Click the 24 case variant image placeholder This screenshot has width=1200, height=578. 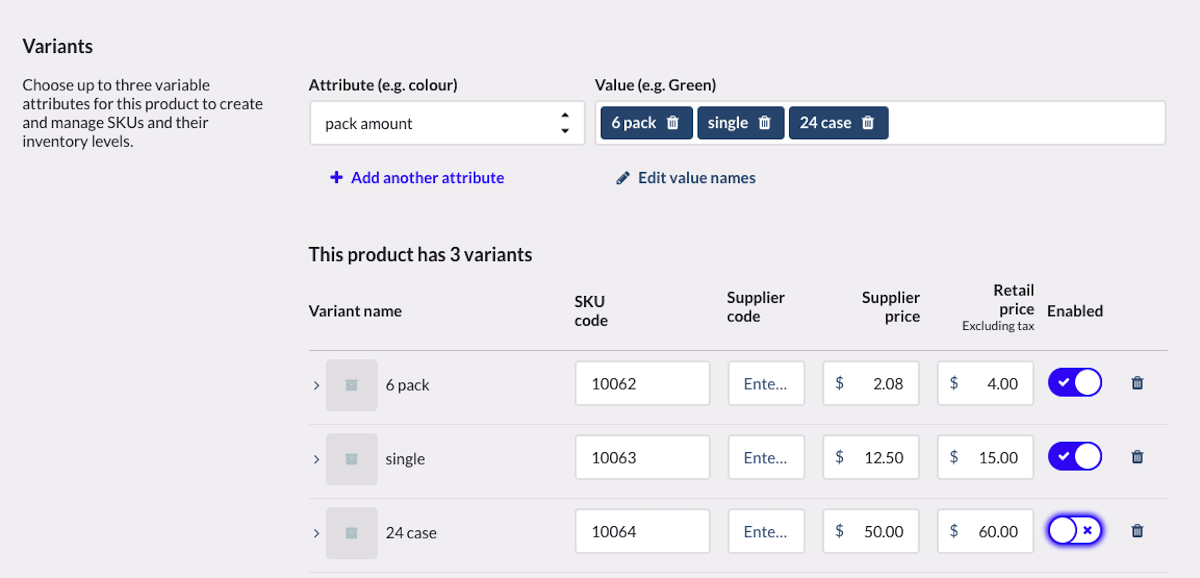click(x=352, y=533)
